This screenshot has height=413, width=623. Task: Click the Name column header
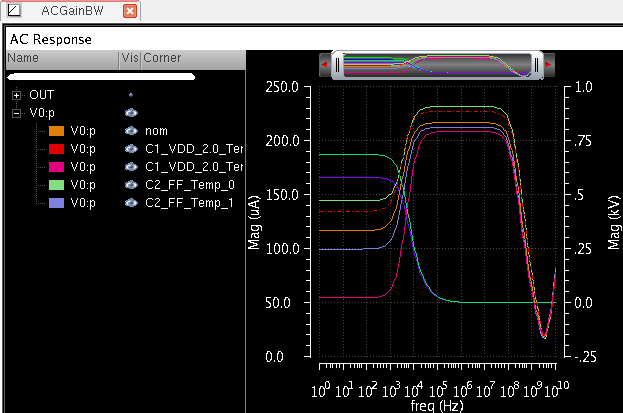coord(23,58)
